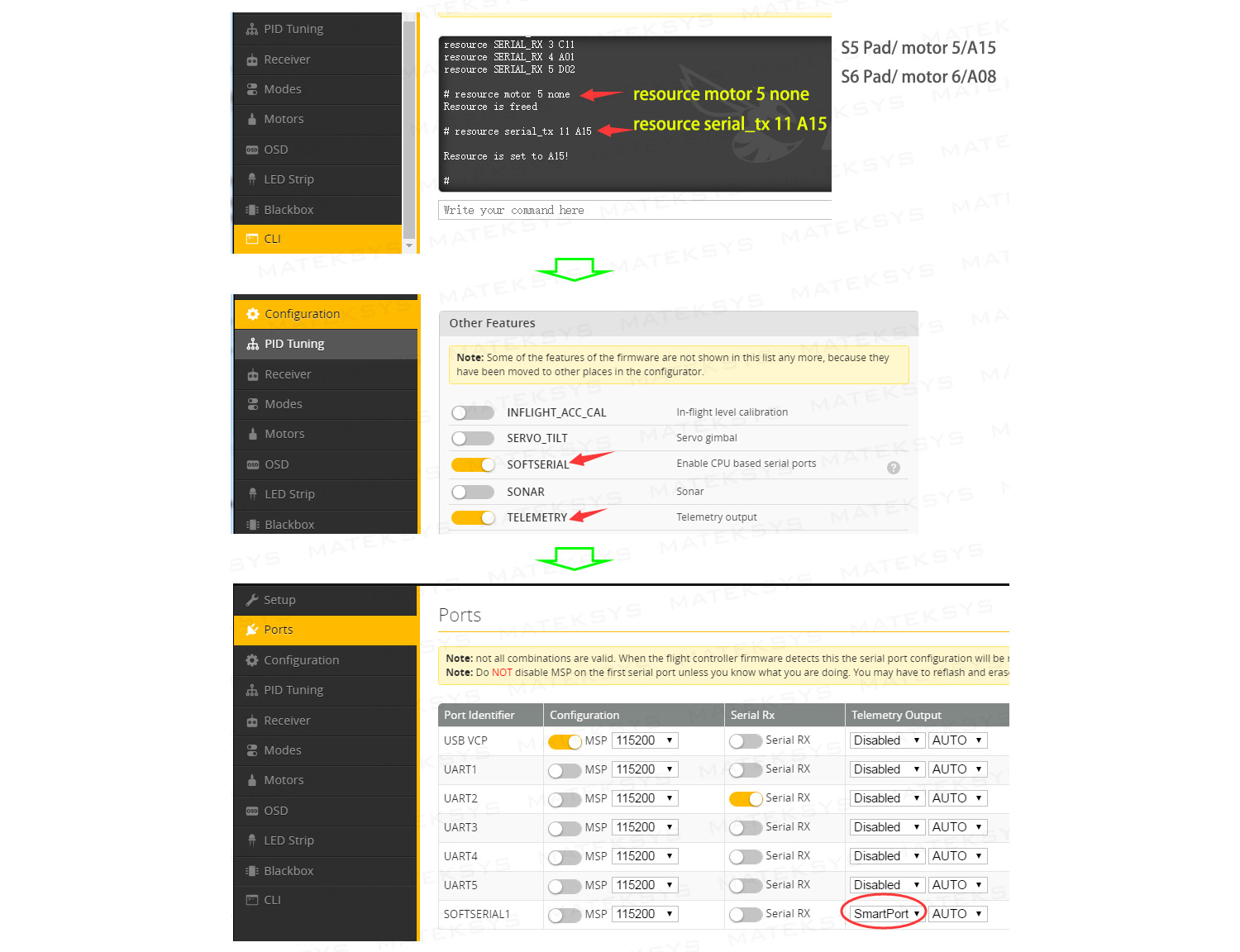Click Receiver icon in bottom Ports screenshot sidebar
Screen dimensions: 1240x952
pyautogui.click(x=252, y=721)
